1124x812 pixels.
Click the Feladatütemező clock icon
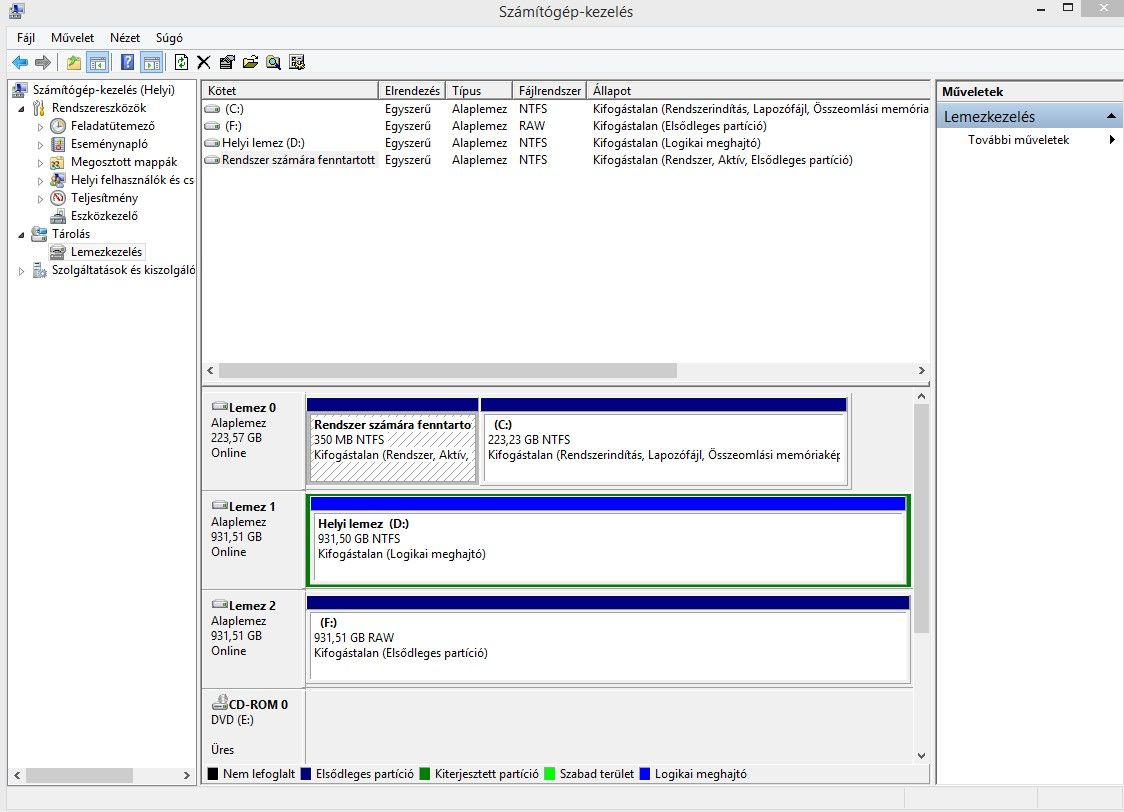(x=58, y=126)
